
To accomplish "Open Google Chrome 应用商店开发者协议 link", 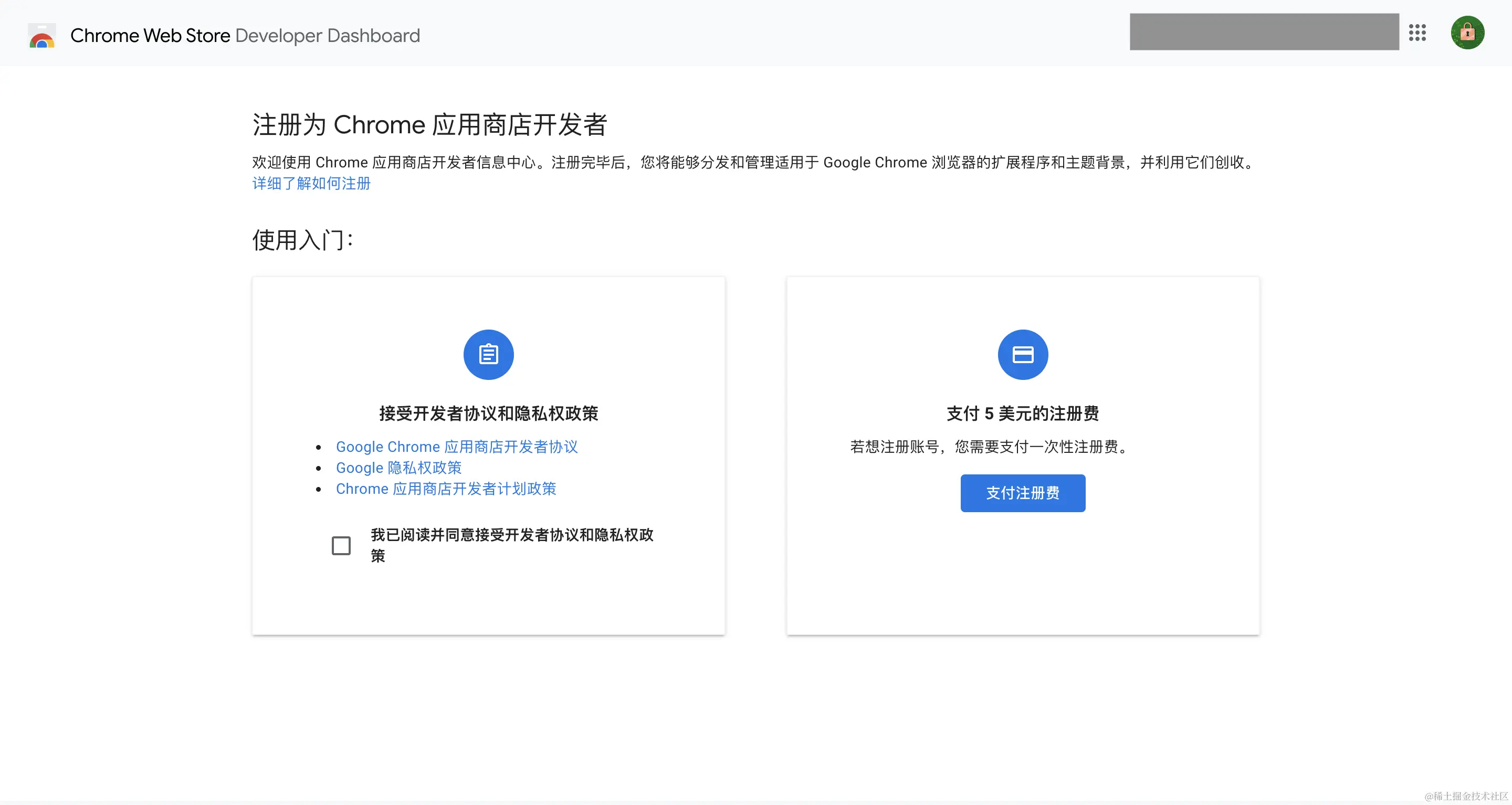I will [x=457, y=447].
